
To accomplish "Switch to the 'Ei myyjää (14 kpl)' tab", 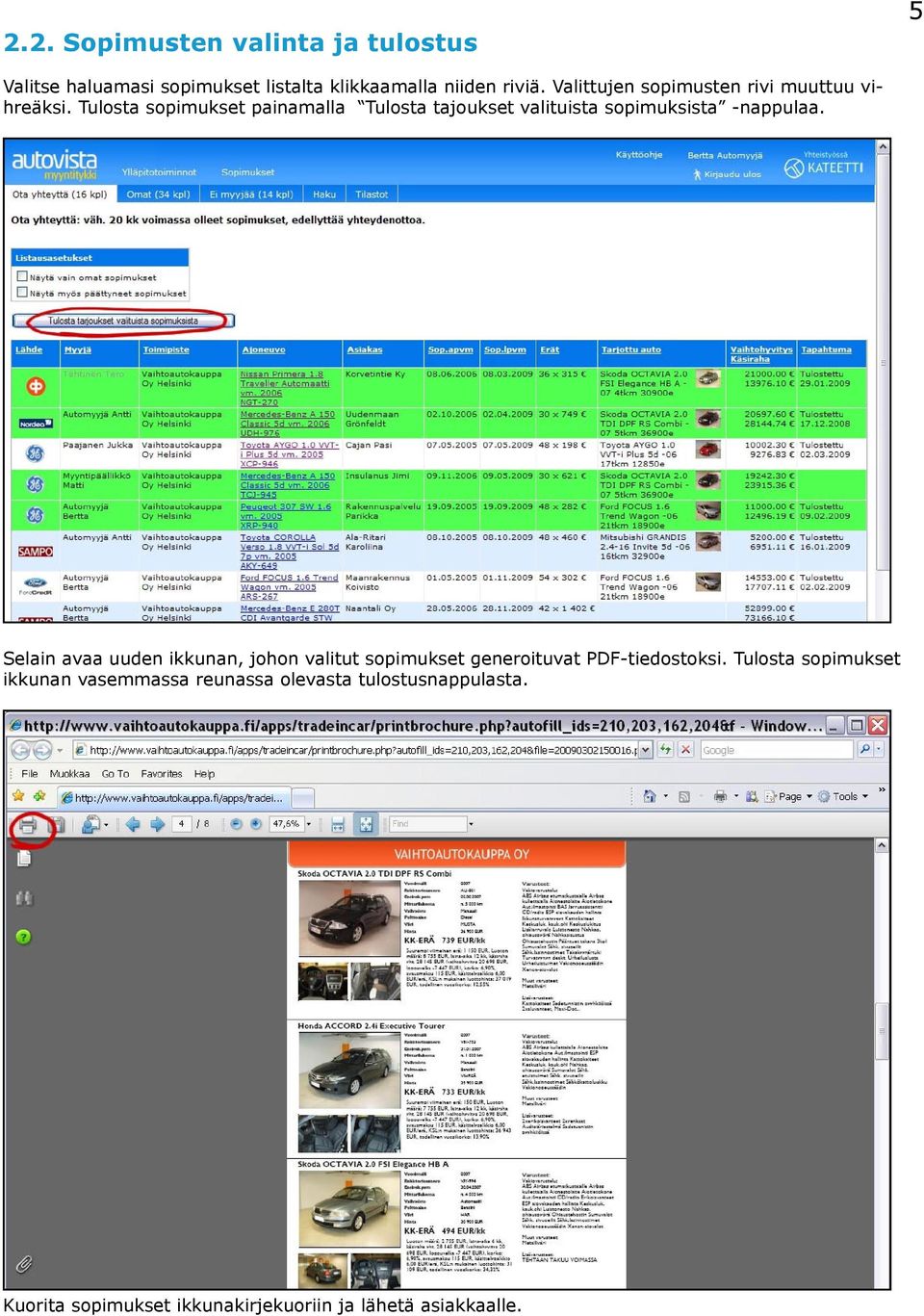I will tap(251, 194).
